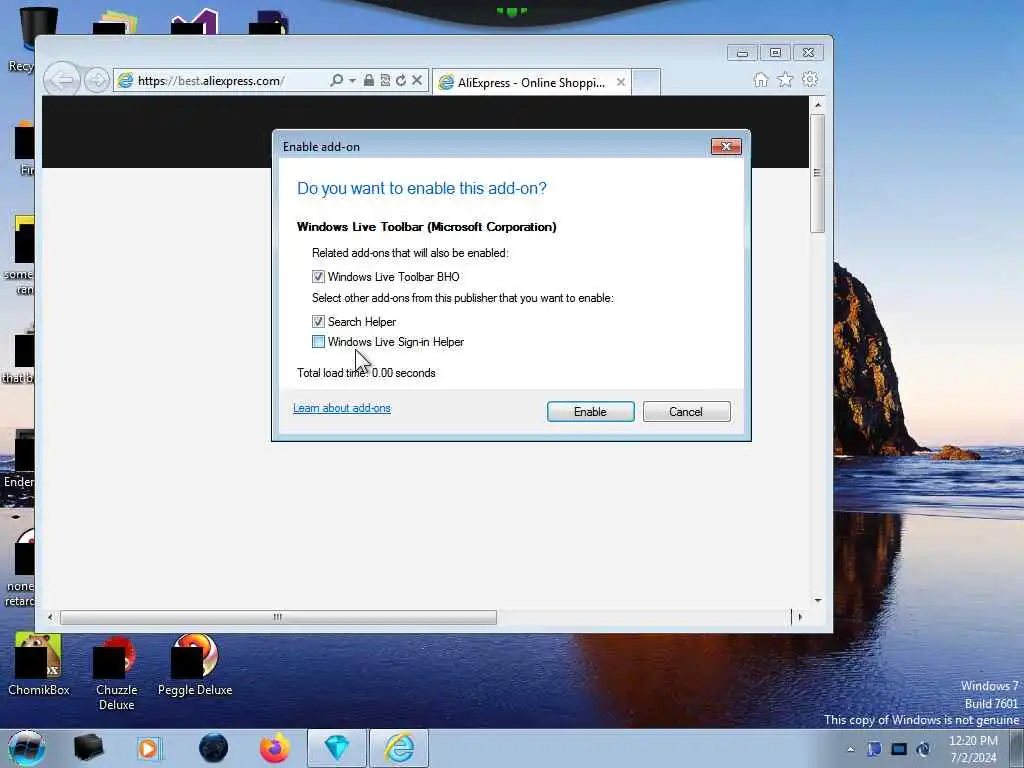Open ChomikBox desktop shortcut
The height and width of the screenshot is (768, 1024).
click(39, 664)
